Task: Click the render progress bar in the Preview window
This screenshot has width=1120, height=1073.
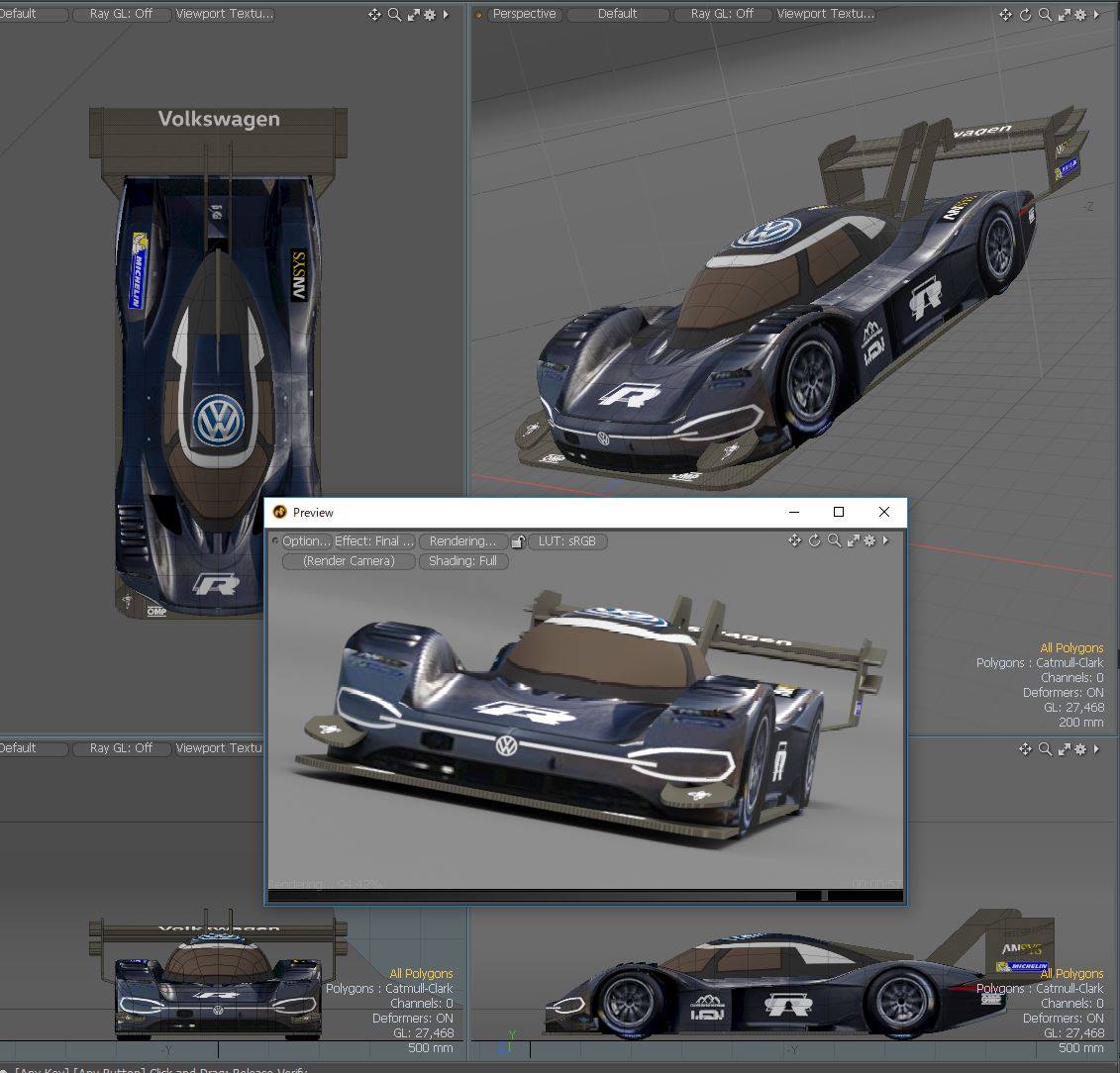Action: click(585, 896)
